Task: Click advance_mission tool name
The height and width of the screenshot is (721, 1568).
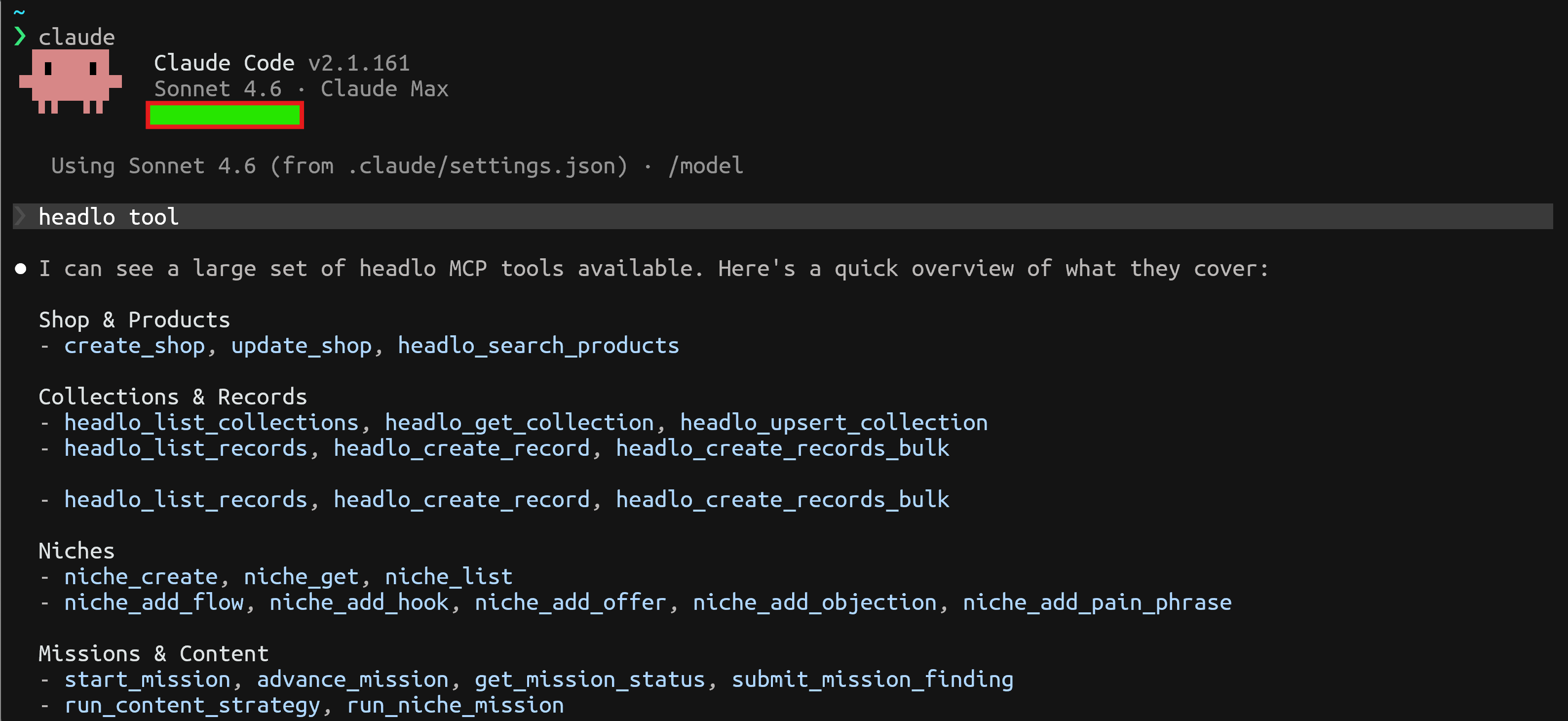Action: (x=353, y=679)
